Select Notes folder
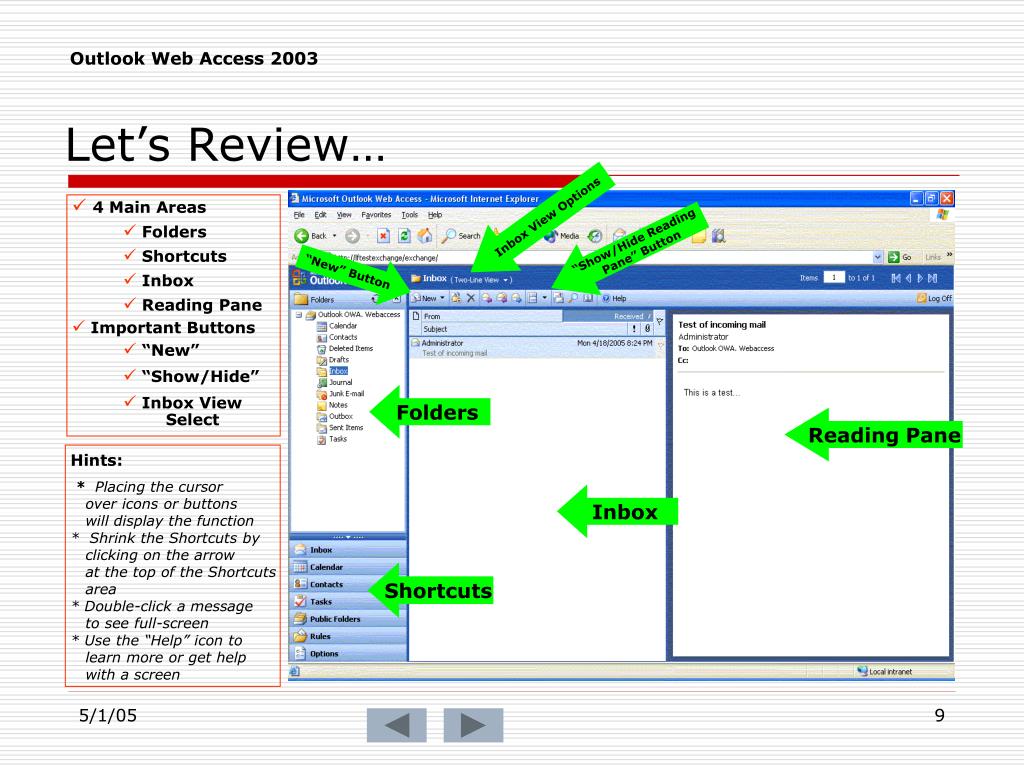 332,405
